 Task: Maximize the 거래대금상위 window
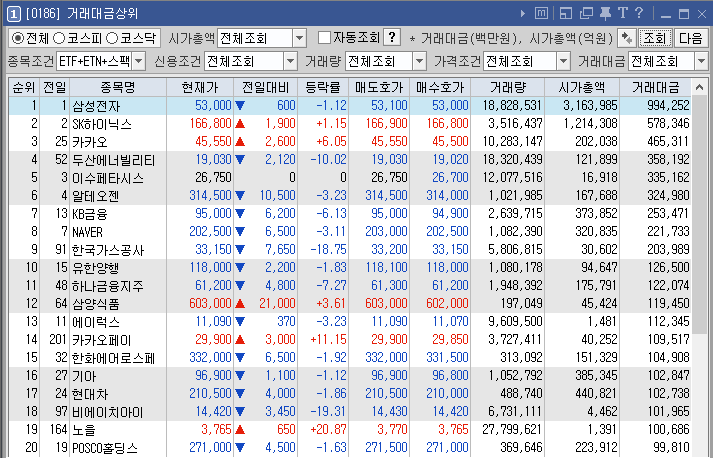point(683,14)
